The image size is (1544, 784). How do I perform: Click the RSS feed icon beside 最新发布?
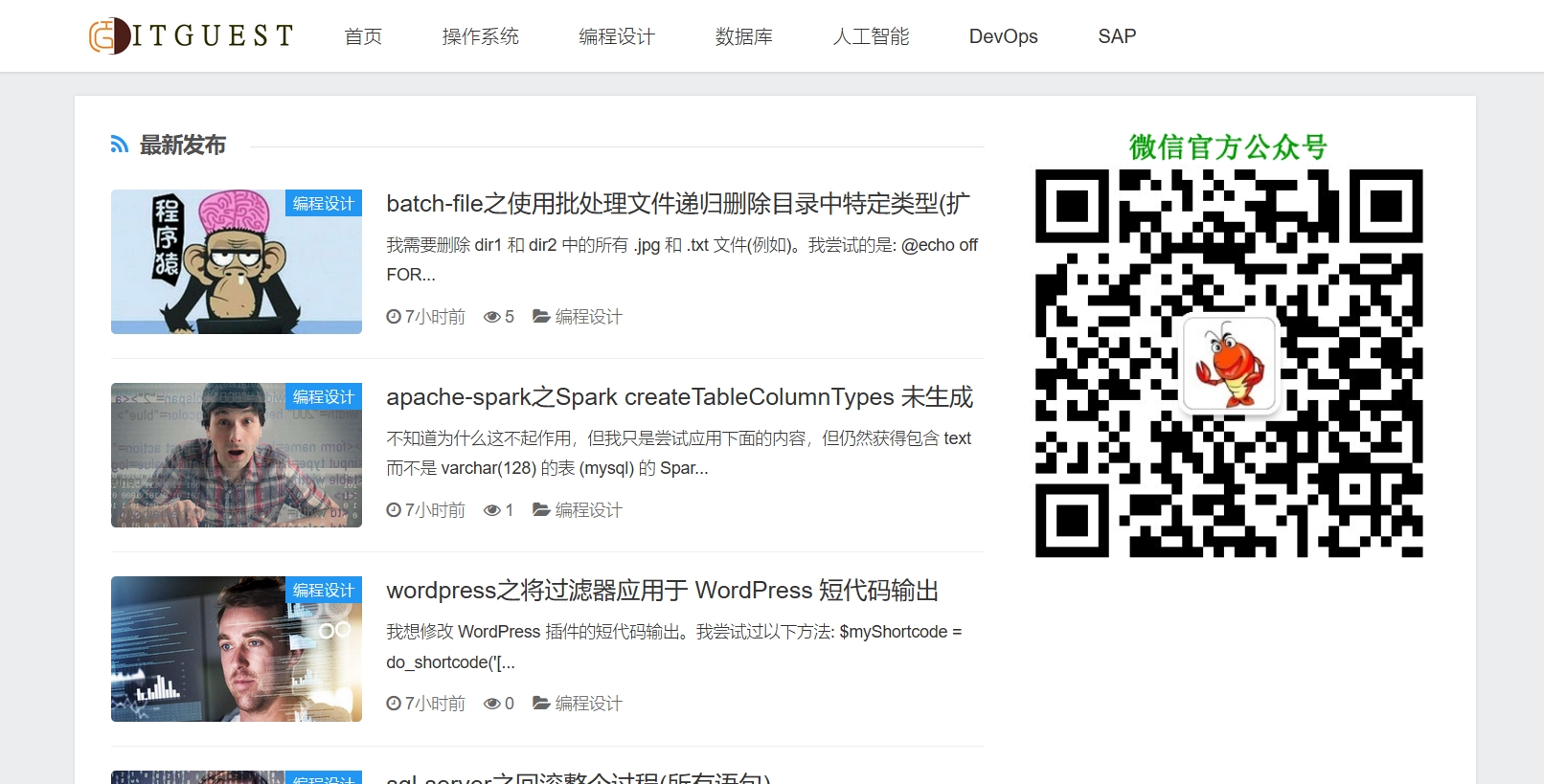(120, 145)
